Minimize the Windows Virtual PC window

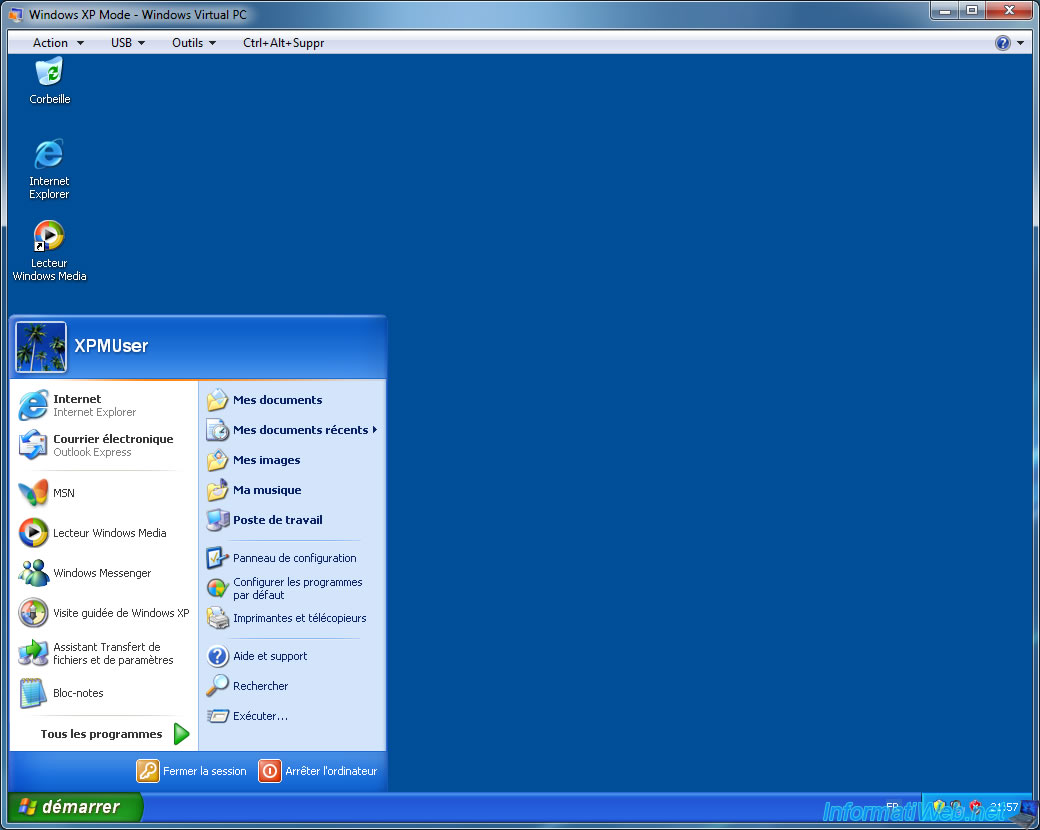pyautogui.click(x=945, y=11)
